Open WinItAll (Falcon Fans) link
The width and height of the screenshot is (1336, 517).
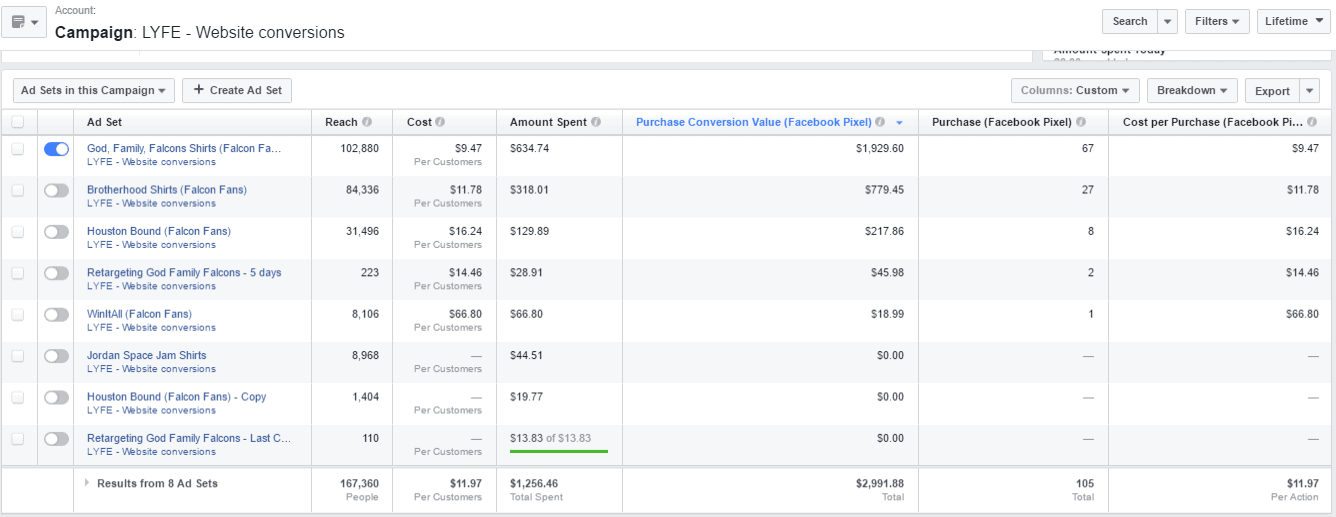[139, 314]
